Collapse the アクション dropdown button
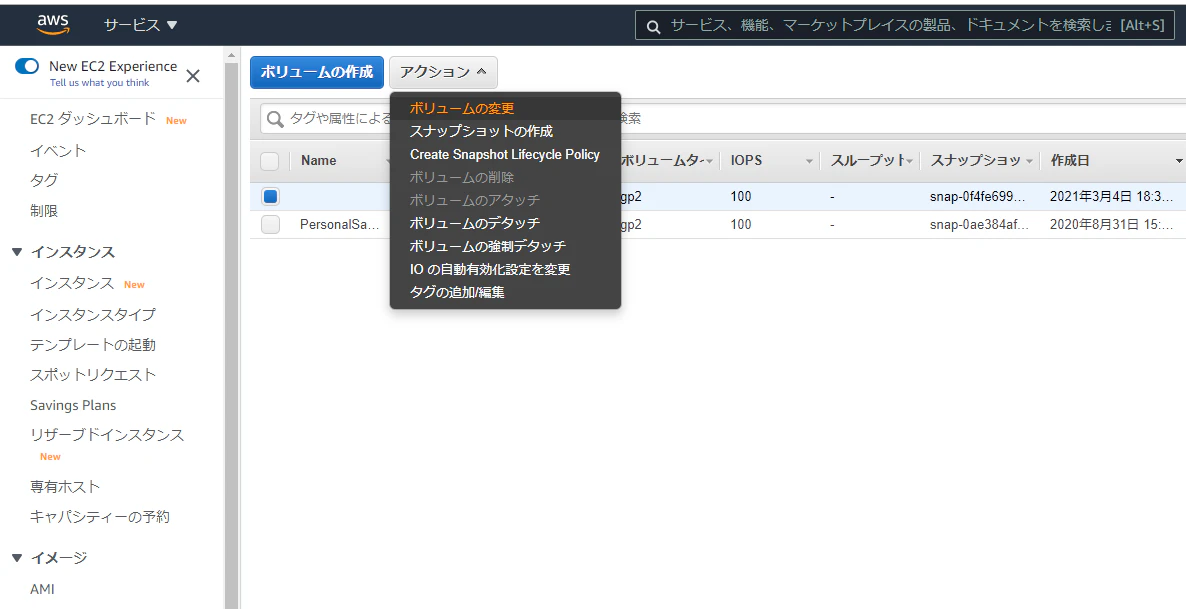 (x=443, y=72)
